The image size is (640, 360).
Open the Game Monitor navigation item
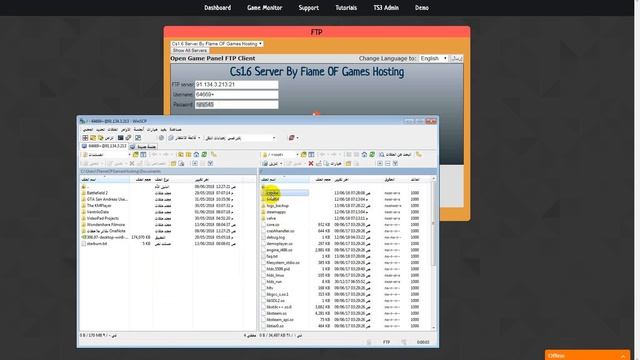coord(264,8)
